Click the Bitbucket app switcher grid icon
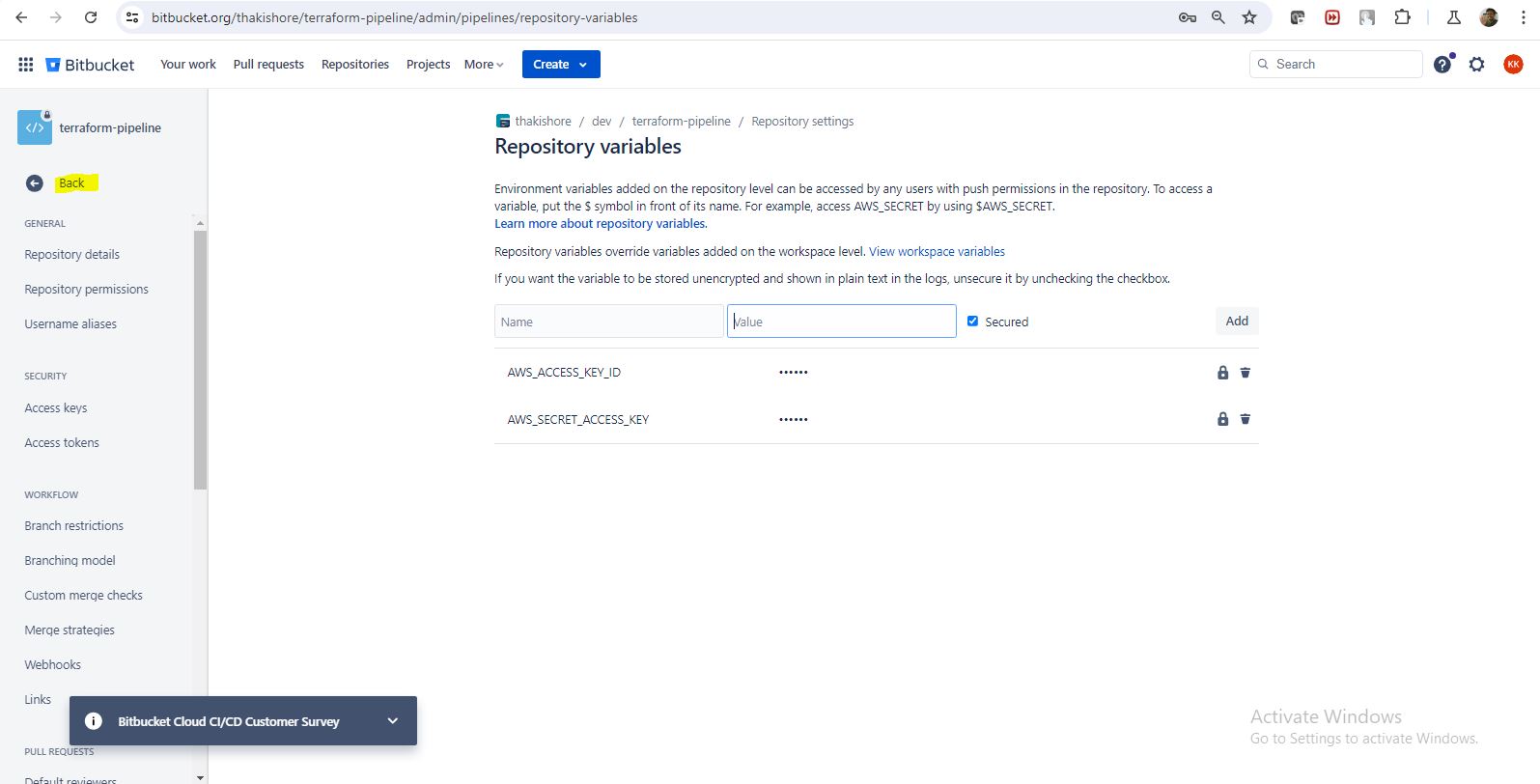The height and width of the screenshot is (784, 1540). click(x=26, y=65)
